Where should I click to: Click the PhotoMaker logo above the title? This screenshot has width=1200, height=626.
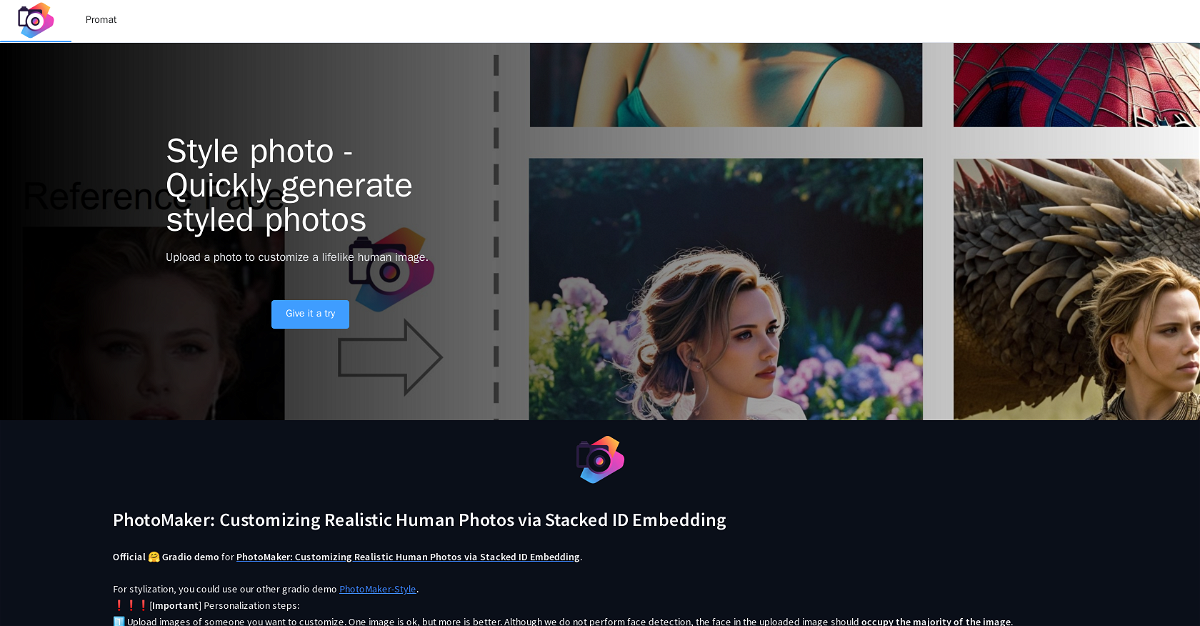[x=600, y=460]
